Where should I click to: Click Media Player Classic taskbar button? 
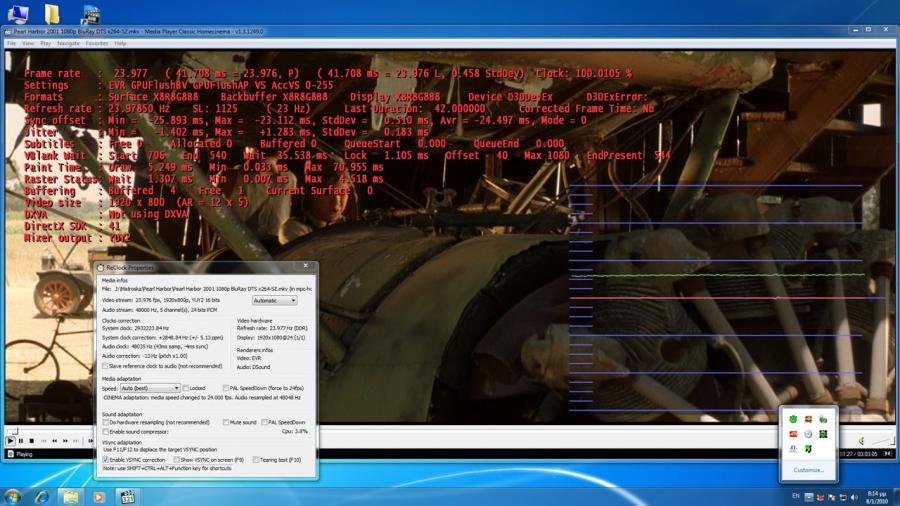pos(127,496)
